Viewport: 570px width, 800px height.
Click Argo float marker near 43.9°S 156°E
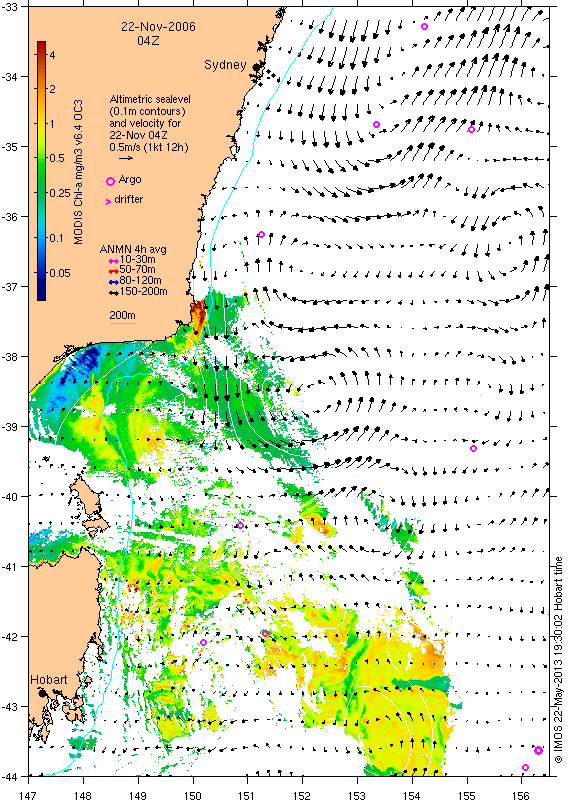[x=525, y=767]
